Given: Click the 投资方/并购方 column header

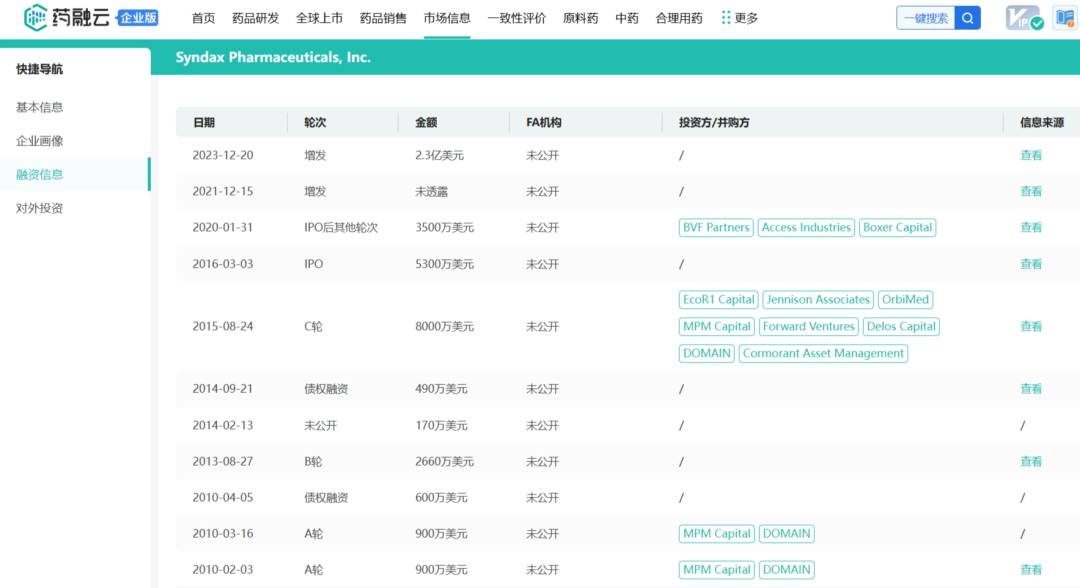Looking at the screenshot, I should pyautogui.click(x=714, y=123).
